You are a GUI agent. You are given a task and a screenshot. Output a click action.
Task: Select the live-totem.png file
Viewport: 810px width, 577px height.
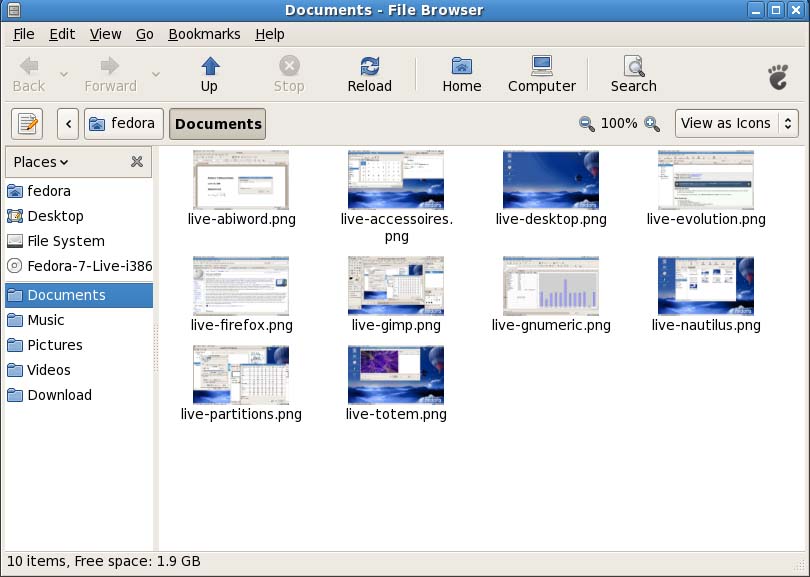pos(396,376)
